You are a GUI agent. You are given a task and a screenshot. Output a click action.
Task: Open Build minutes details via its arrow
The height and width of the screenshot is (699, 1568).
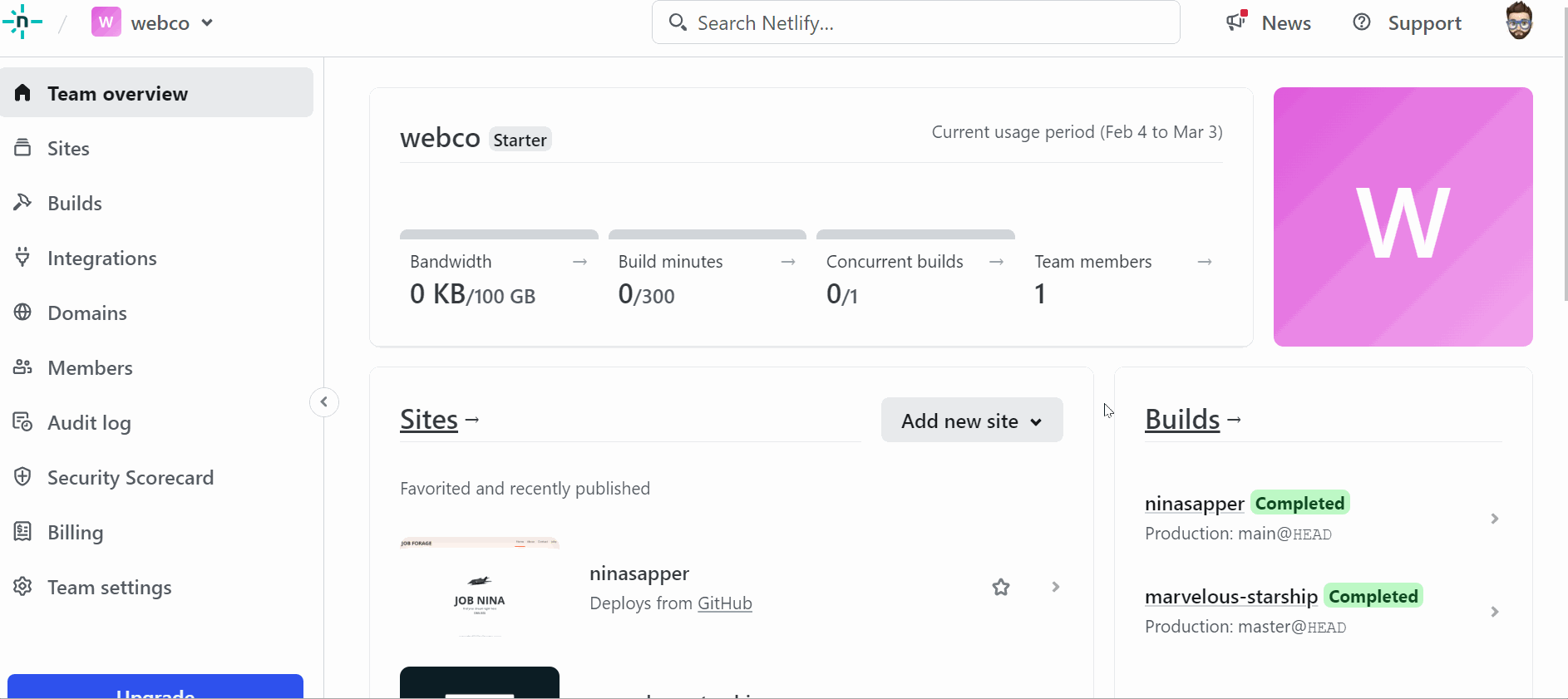click(x=788, y=262)
